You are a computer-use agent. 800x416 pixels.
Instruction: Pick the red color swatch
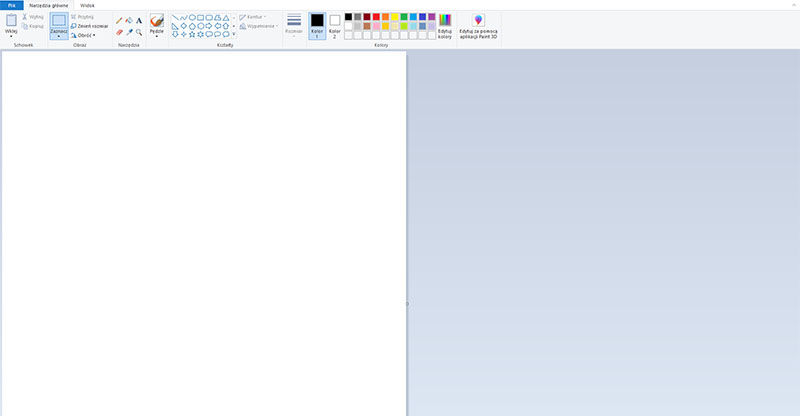coord(376,17)
